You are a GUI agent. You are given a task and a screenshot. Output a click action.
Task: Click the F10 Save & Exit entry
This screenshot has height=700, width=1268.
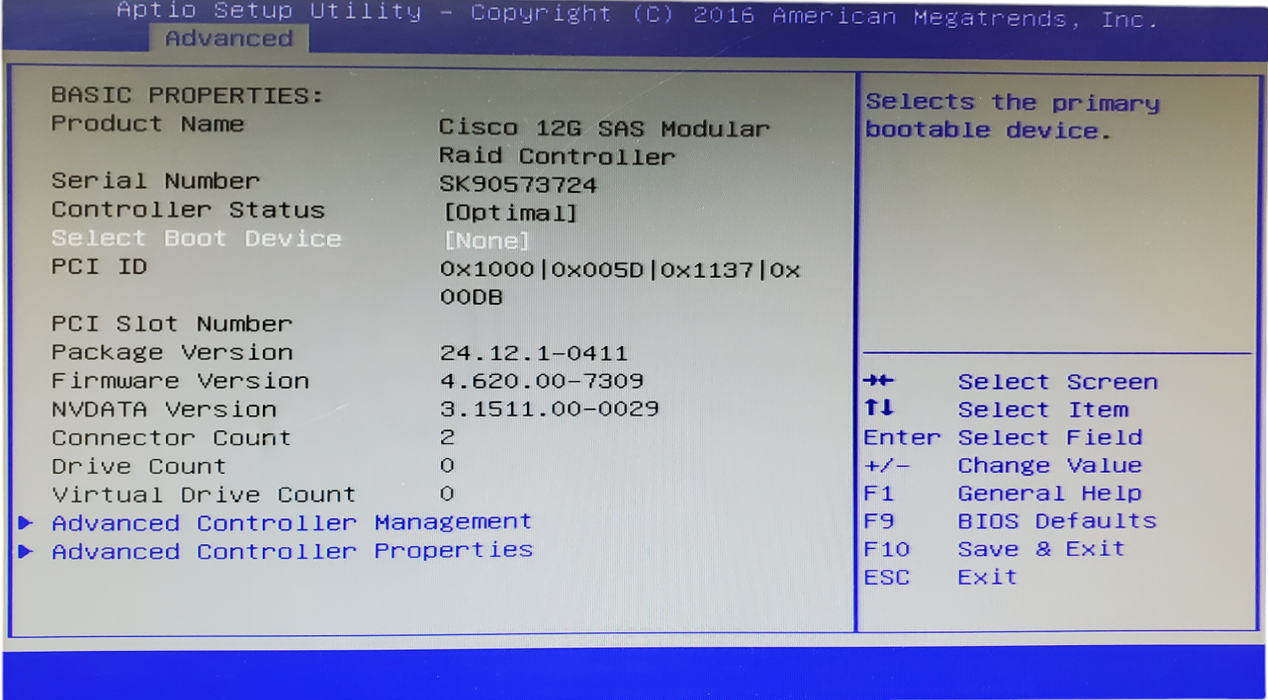(x=994, y=549)
